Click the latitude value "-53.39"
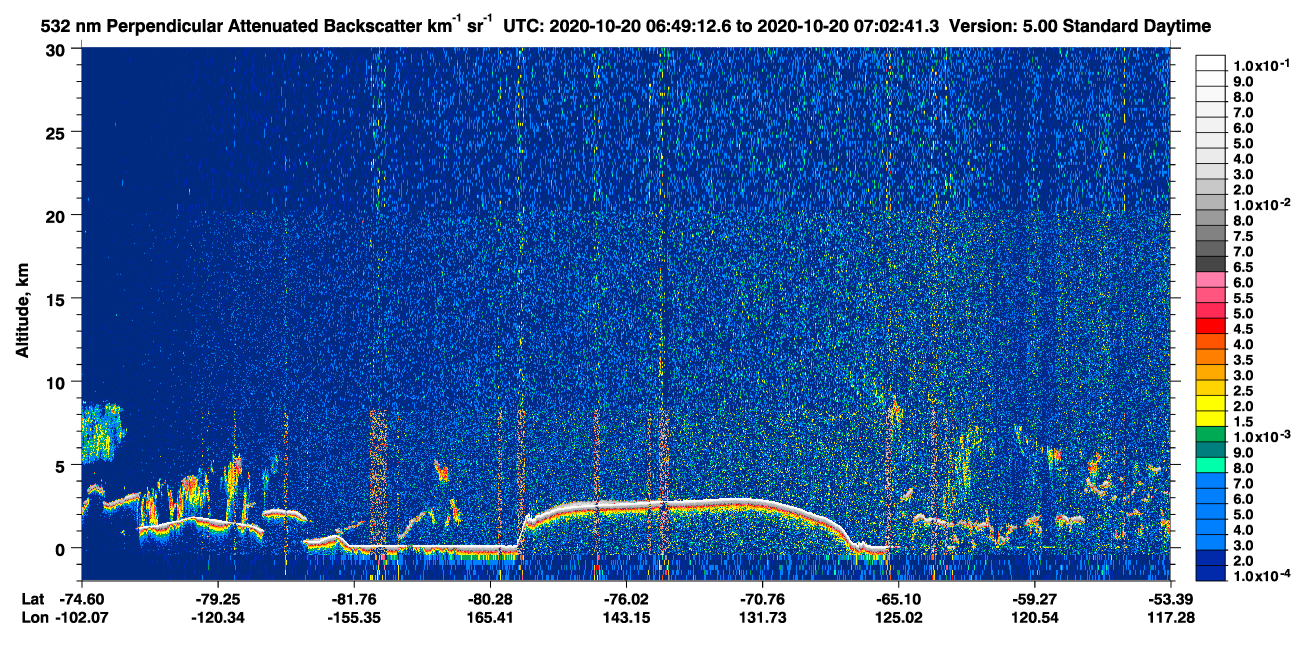Image resolution: width=1300 pixels, height=667 pixels. (1170, 599)
